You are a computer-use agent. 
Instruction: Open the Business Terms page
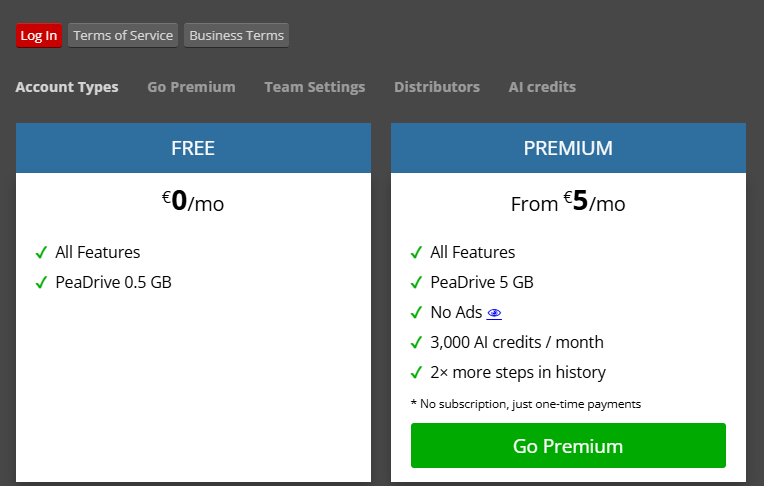coord(236,36)
